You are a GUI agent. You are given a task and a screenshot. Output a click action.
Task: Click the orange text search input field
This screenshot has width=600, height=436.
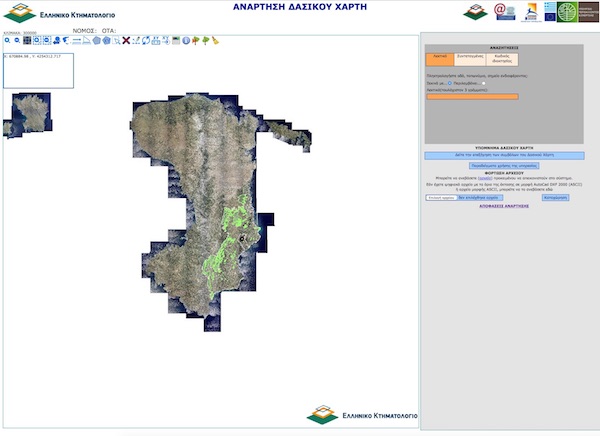point(472,96)
